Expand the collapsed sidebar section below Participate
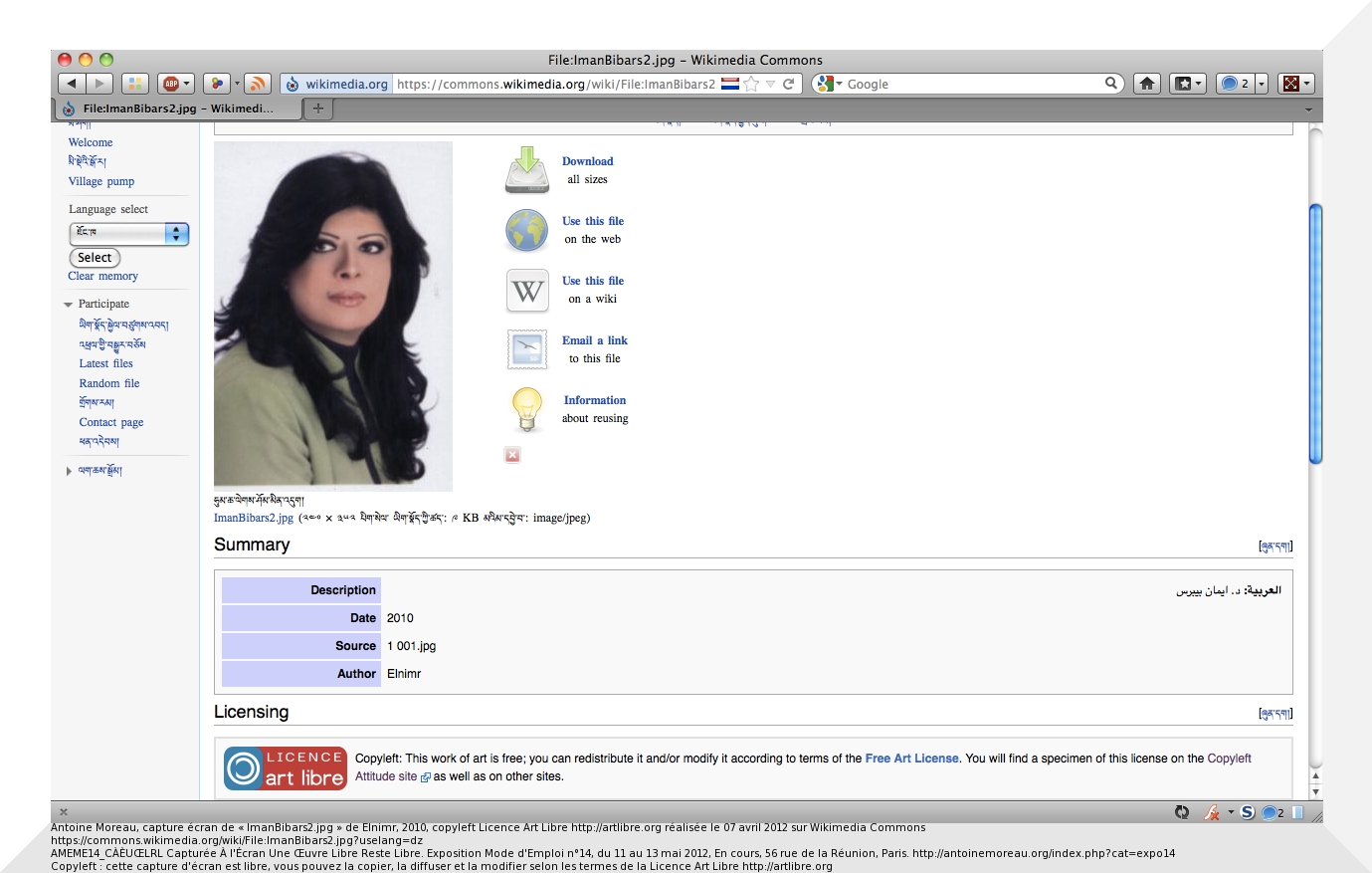1372x873 pixels. point(69,471)
